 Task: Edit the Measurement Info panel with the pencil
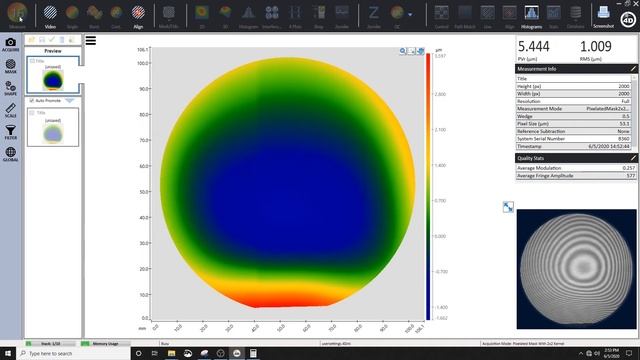point(633,69)
